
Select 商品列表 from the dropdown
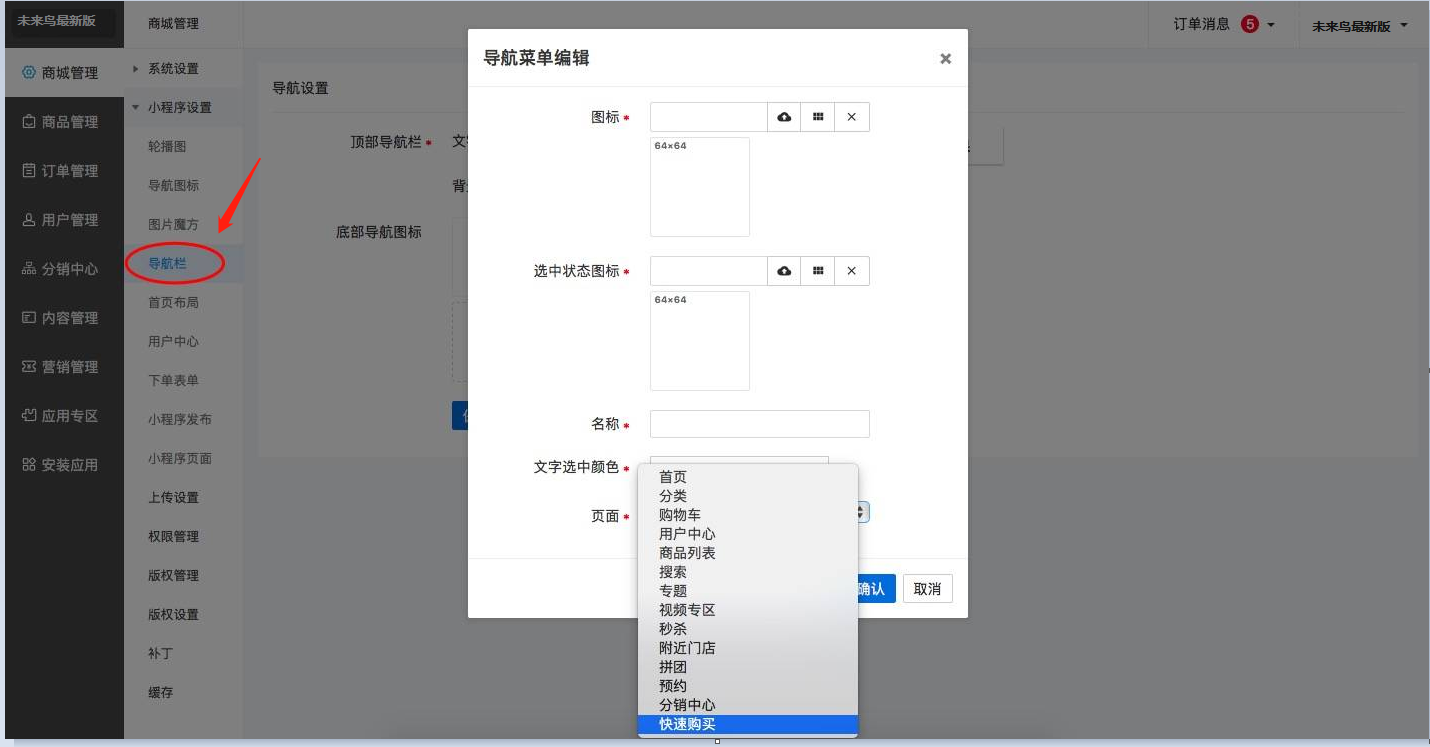(x=748, y=553)
